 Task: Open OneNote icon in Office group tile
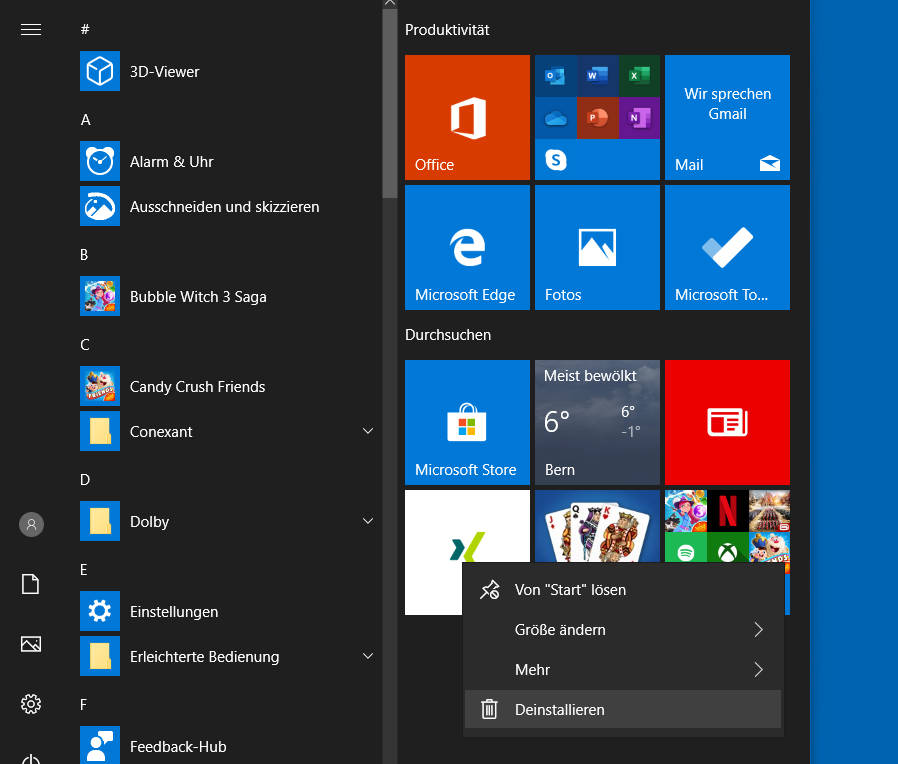(x=639, y=118)
